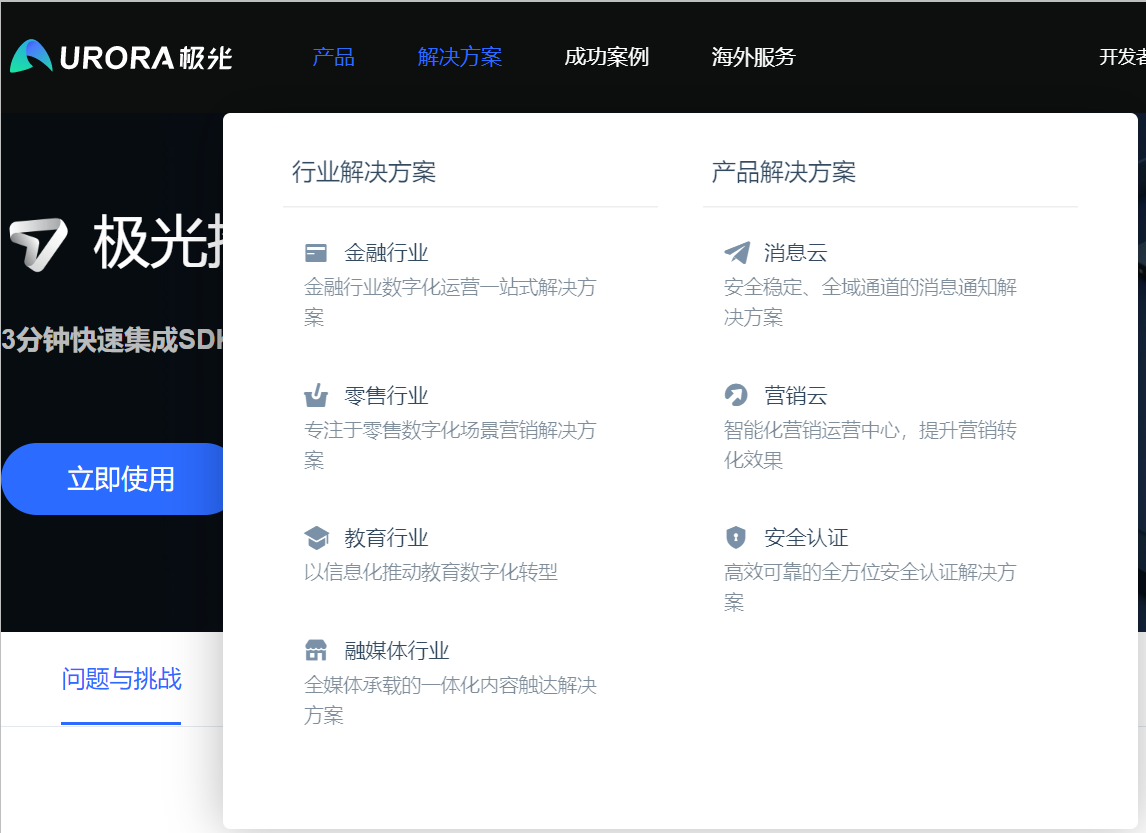Click the 融媒体行业 storefront icon
The height and width of the screenshot is (833, 1146).
(x=316, y=651)
